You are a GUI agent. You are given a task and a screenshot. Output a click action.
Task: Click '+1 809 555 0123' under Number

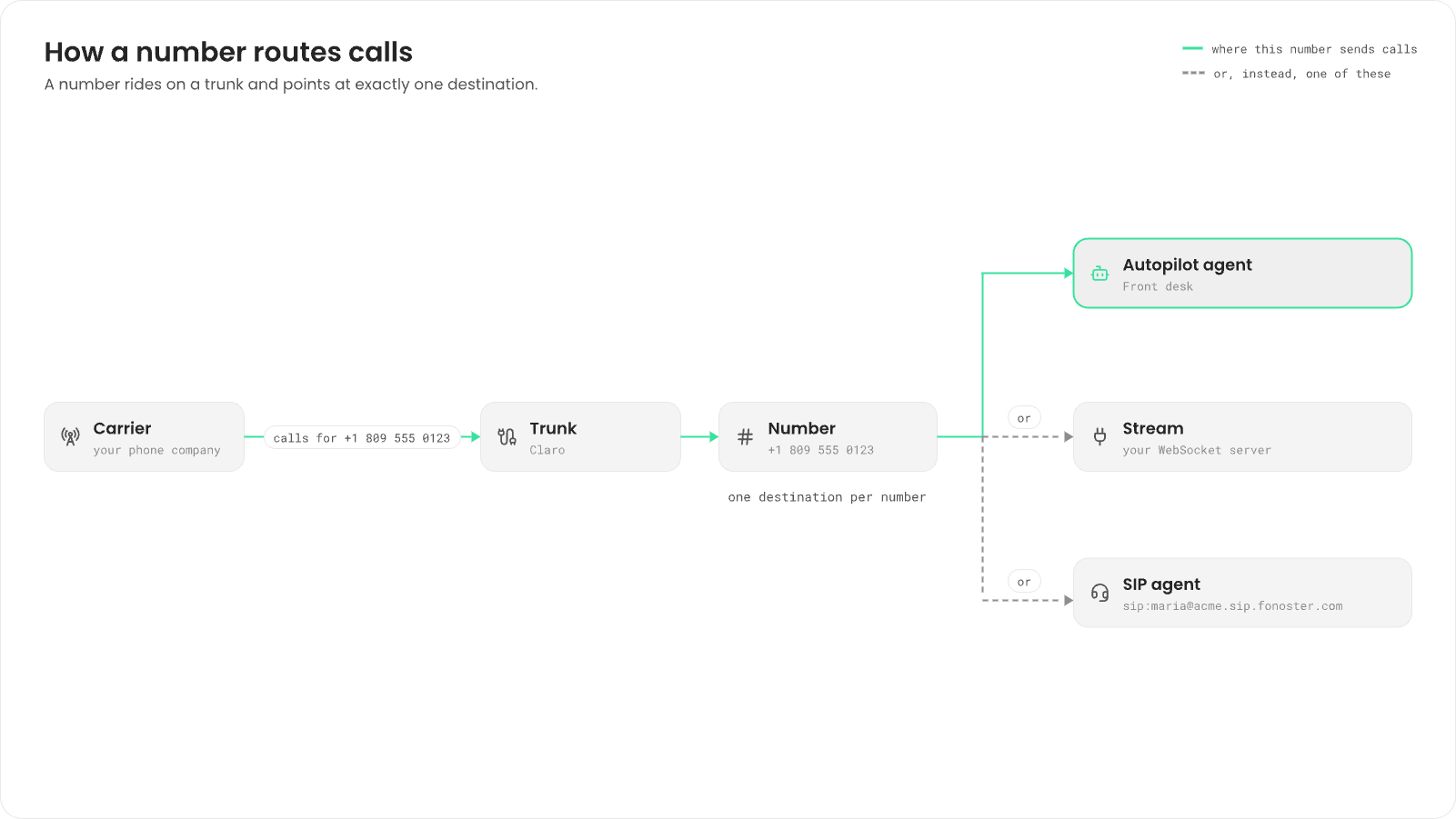(820, 450)
